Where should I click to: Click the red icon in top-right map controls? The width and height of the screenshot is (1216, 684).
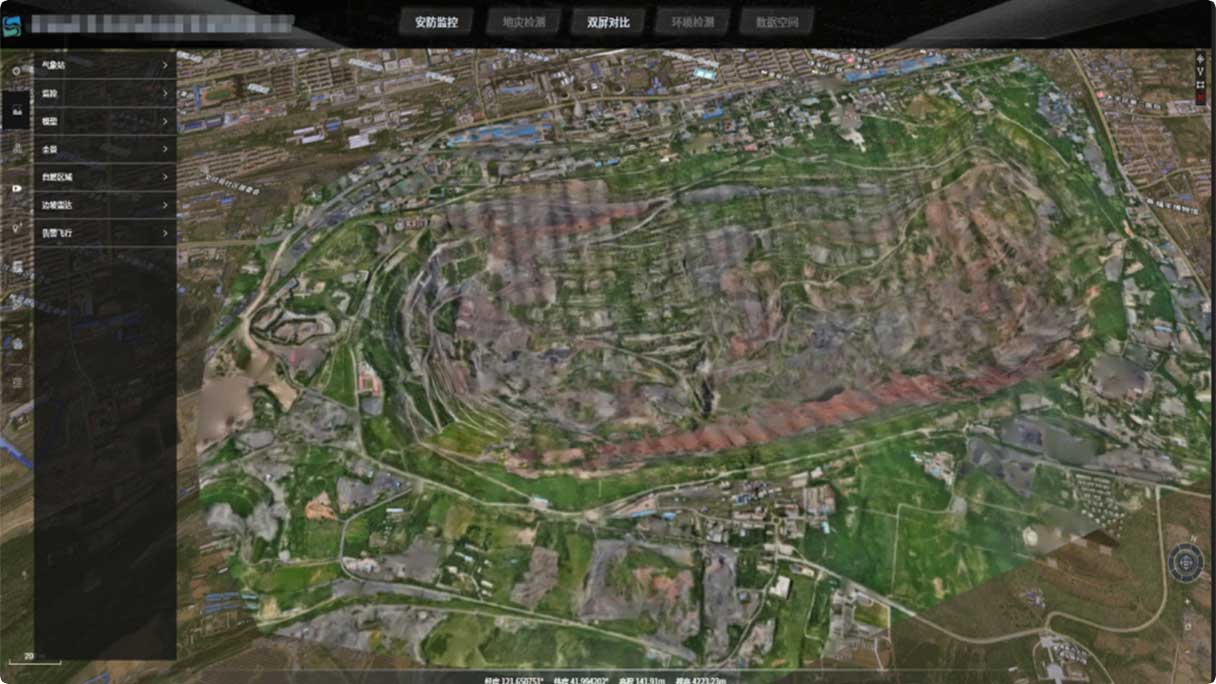[x=1200, y=97]
